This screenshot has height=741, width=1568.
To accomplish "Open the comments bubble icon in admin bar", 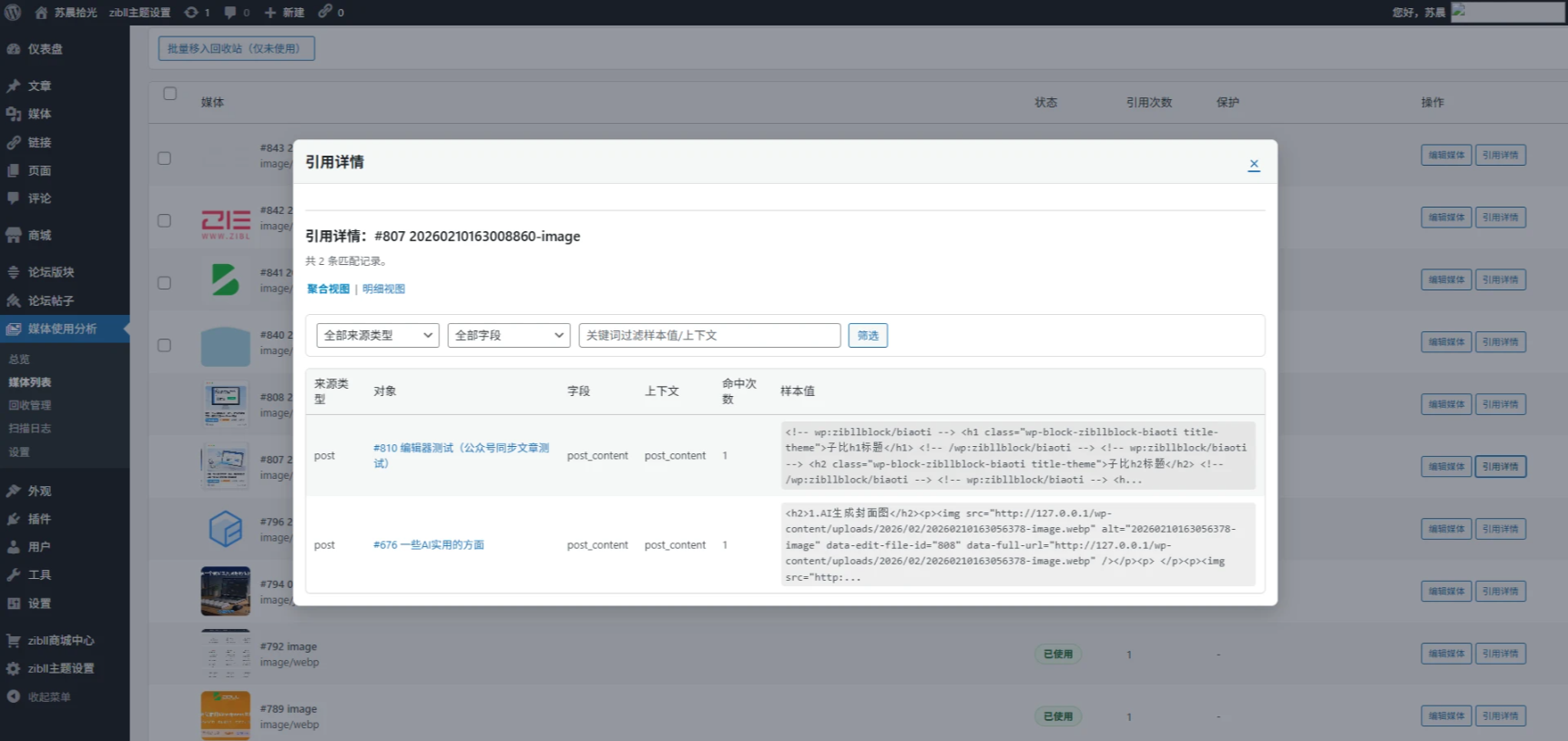I will [x=230, y=13].
